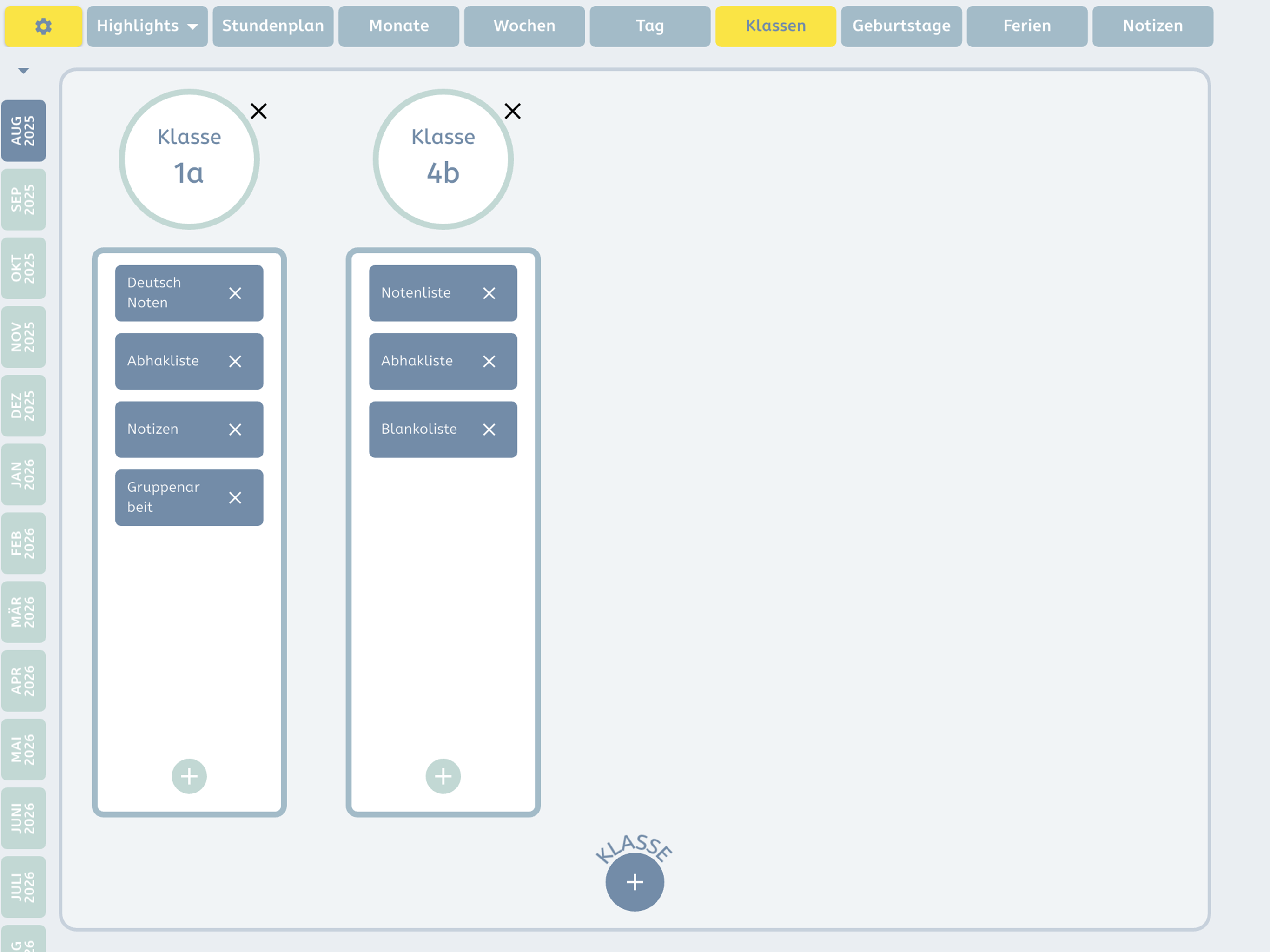Delete the Notenliste entry
1270x952 pixels.
(x=489, y=293)
